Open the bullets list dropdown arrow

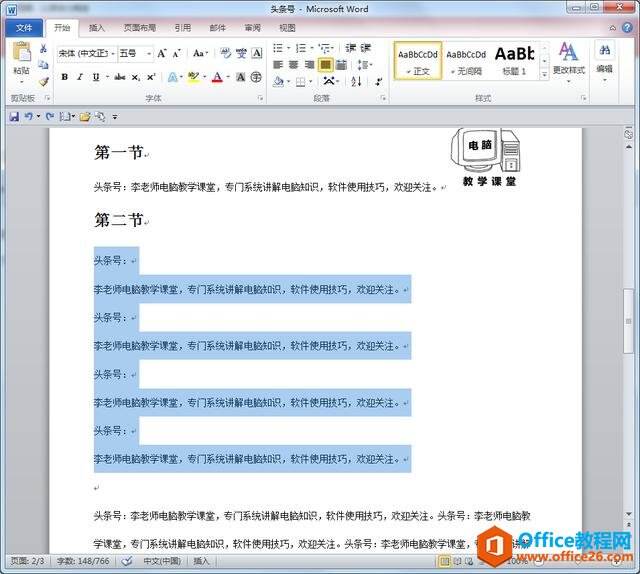pyautogui.click(x=289, y=48)
